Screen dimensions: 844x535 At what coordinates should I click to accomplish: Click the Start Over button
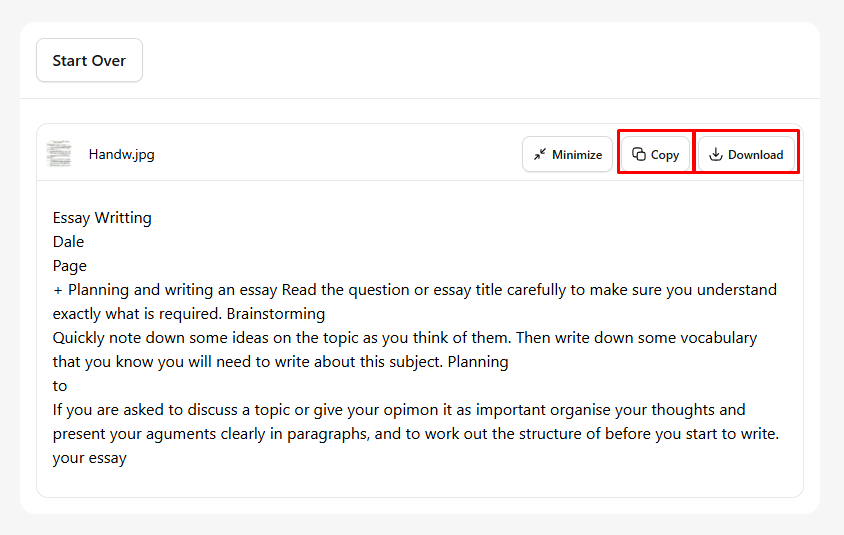pos(89,60)
